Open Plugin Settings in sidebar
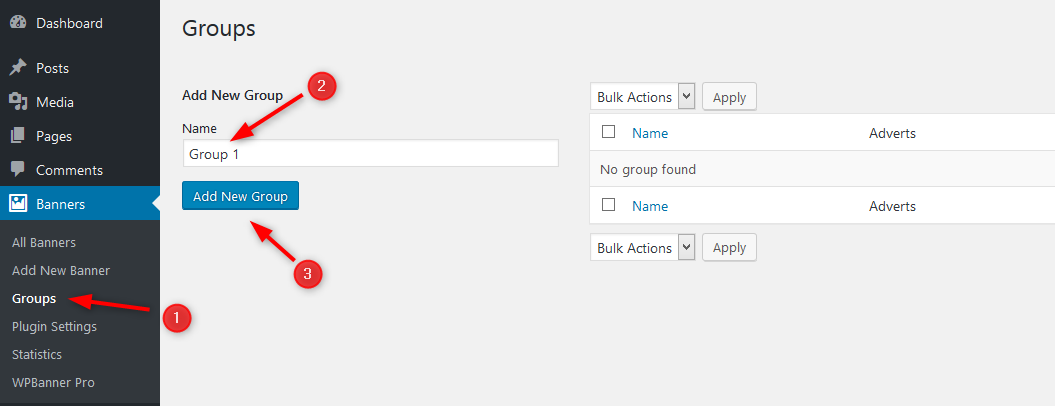Screen dimensions: 1055x406 tap(54, 327)
